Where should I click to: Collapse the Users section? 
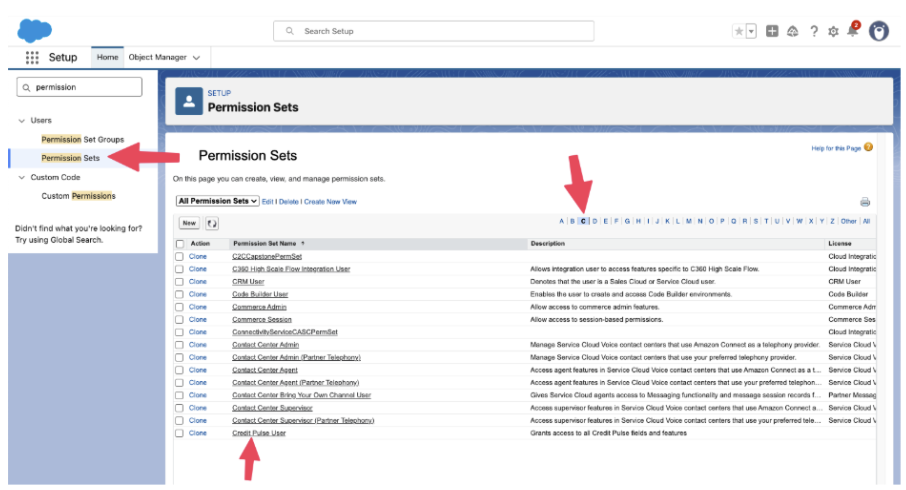point(22,121)
